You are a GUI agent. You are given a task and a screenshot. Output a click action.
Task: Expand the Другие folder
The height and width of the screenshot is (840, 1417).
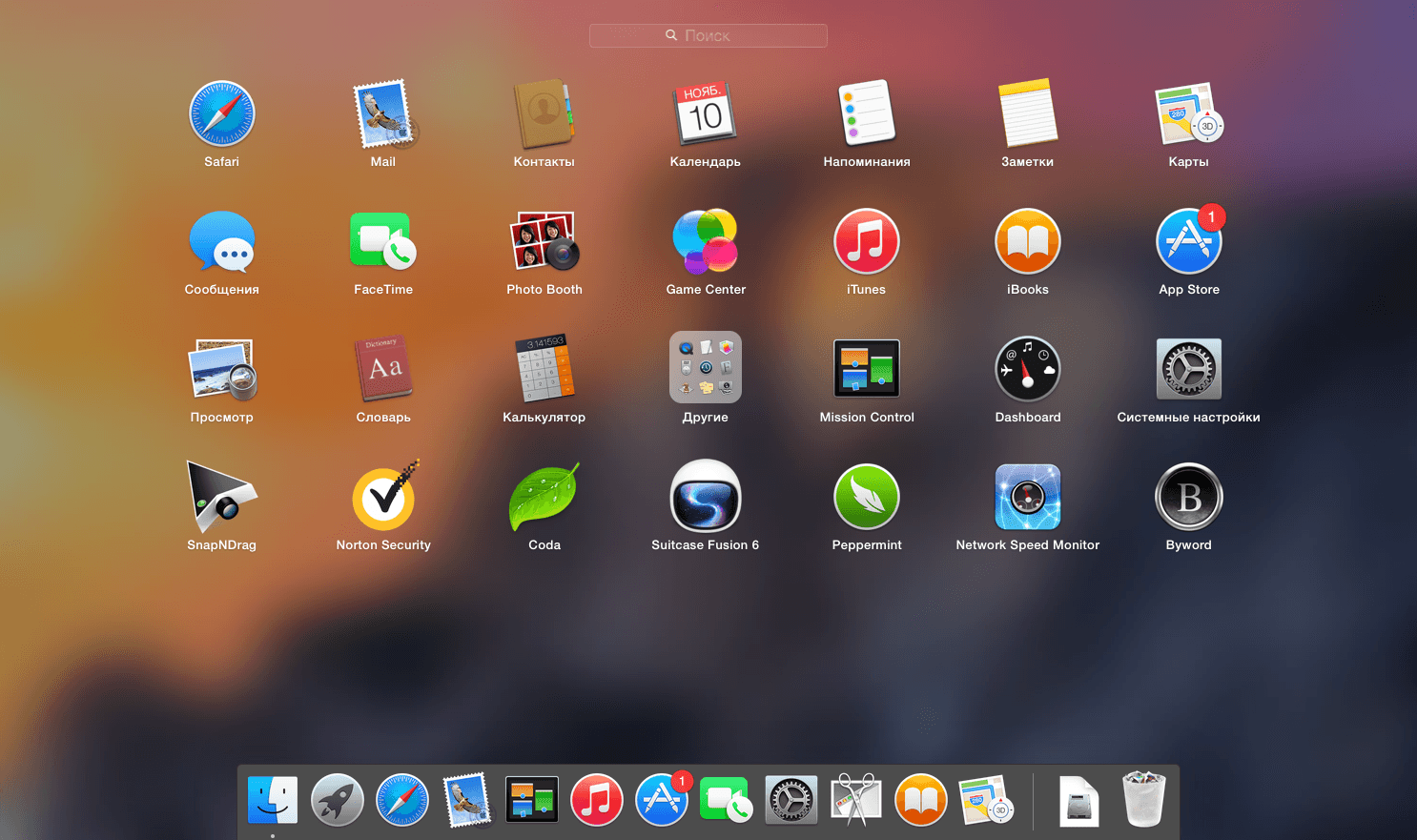[x=706, y=367]
